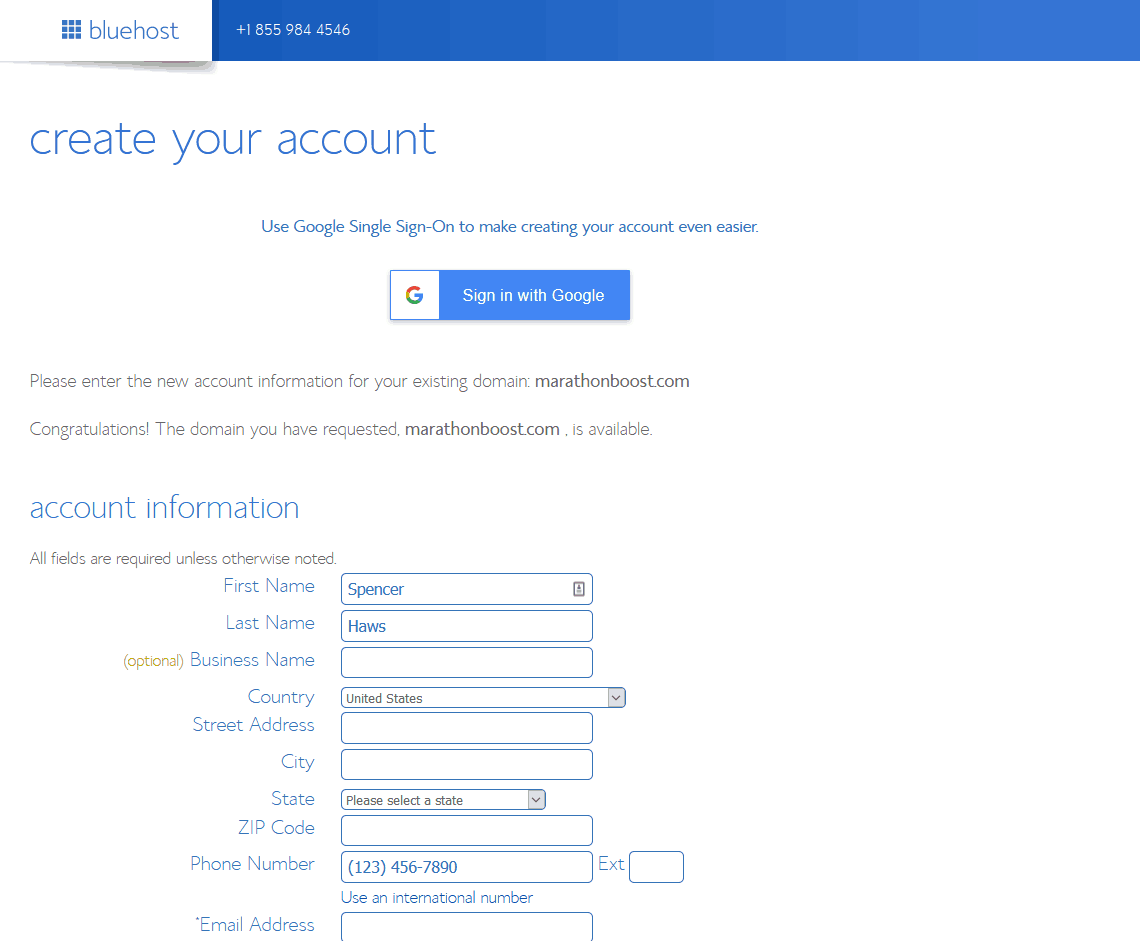Click the marathonboost.com domain in existing domain line
The height and width of the screenshot is (941, 1140).
pos(612,381)
